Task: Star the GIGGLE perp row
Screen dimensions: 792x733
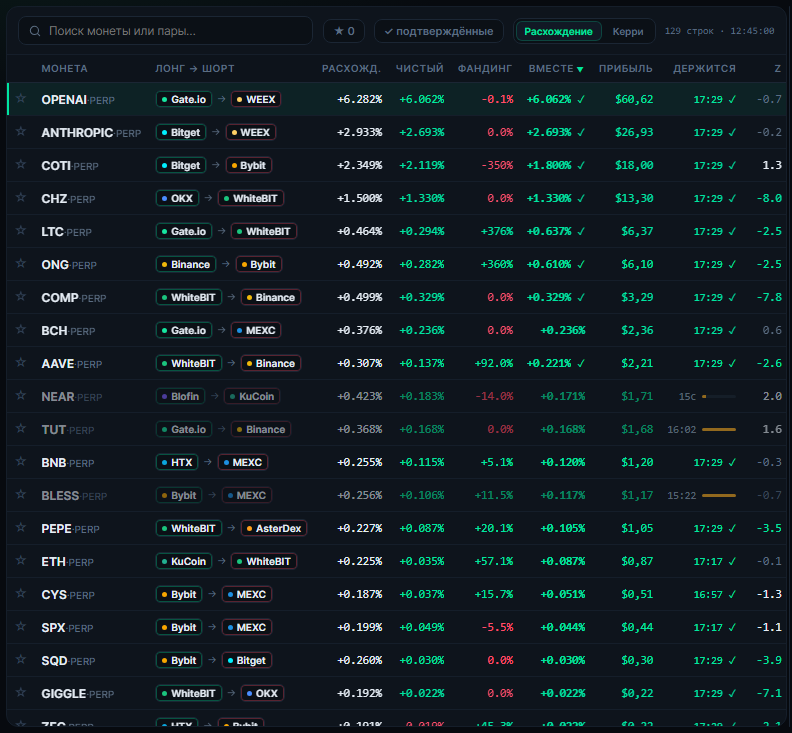Action: point(21,692)
